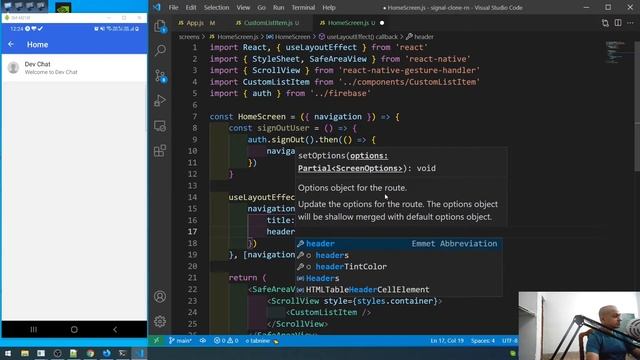This screenshot has height=360, width=640.
Task: Click the screens folder in the breadcrumb
Action: pyautogui.click(x=189, y=37)
